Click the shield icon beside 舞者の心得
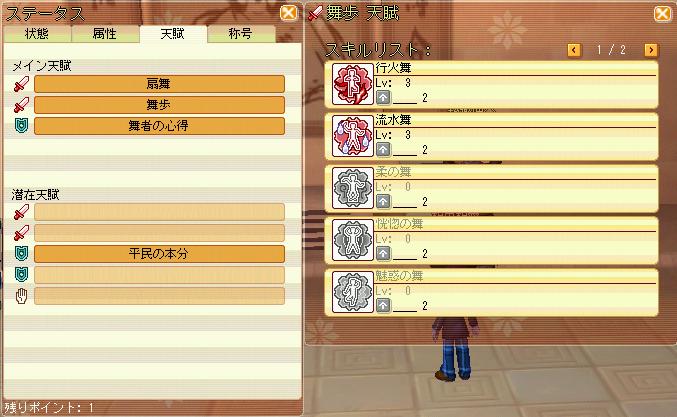 click(x=21, y=126)
